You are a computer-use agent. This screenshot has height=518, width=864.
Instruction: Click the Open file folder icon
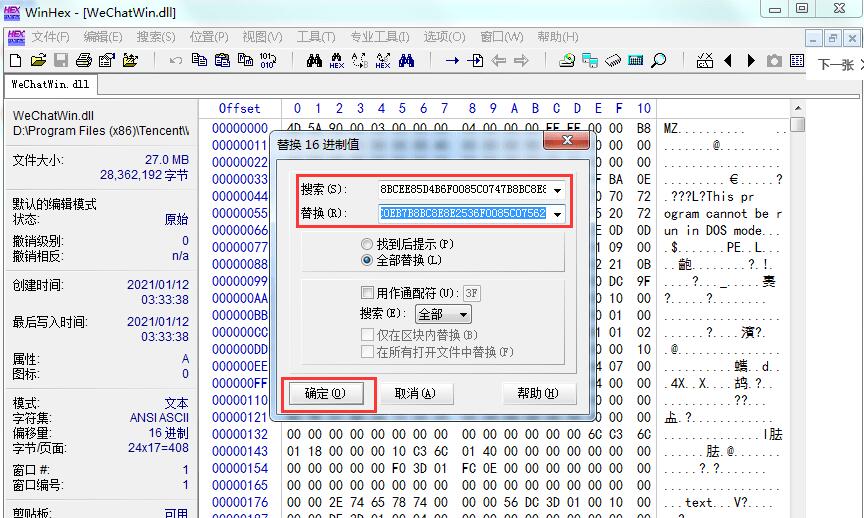39,61
